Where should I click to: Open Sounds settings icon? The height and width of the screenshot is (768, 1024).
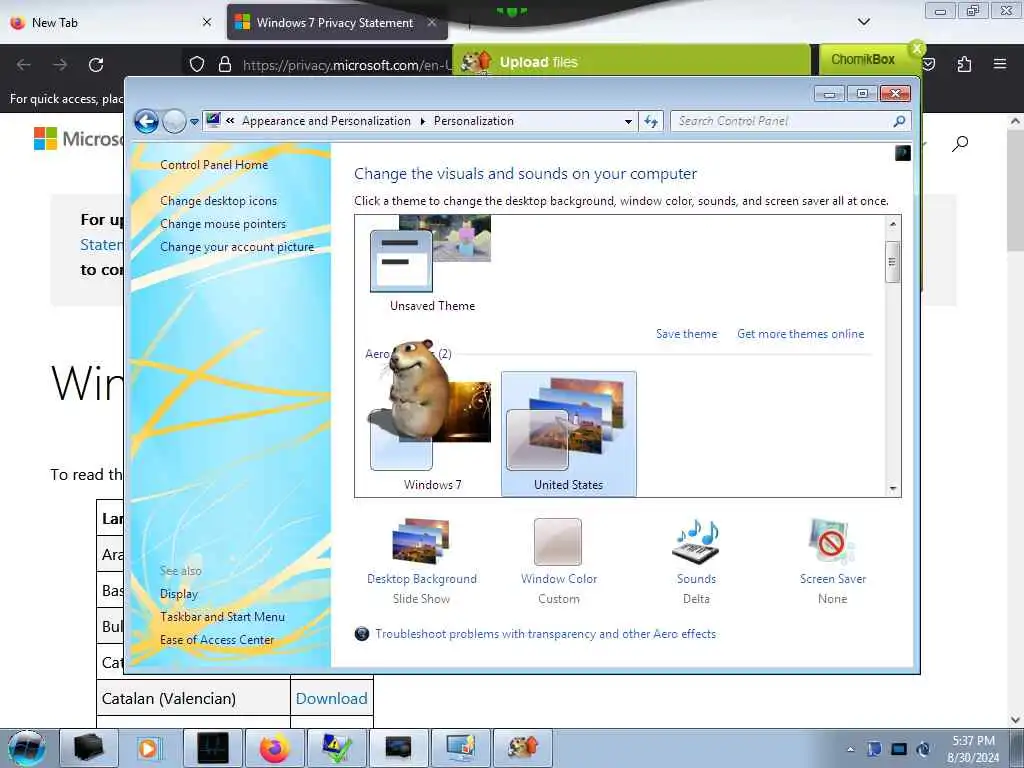[x=696, y=542]
